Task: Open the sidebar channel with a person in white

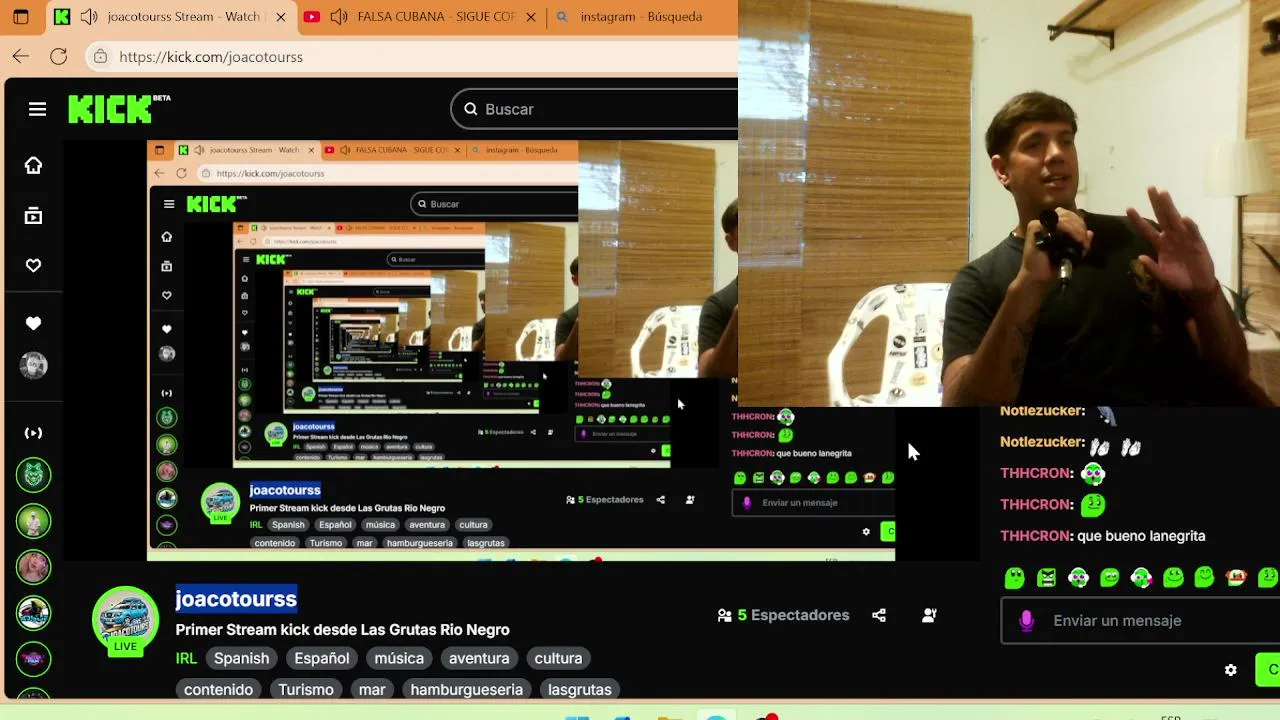Action: (x=33, y=520)
